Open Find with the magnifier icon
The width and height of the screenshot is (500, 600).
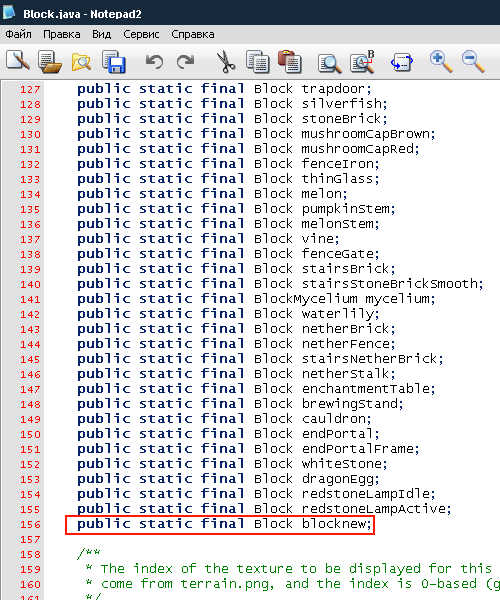coord(329,62)
